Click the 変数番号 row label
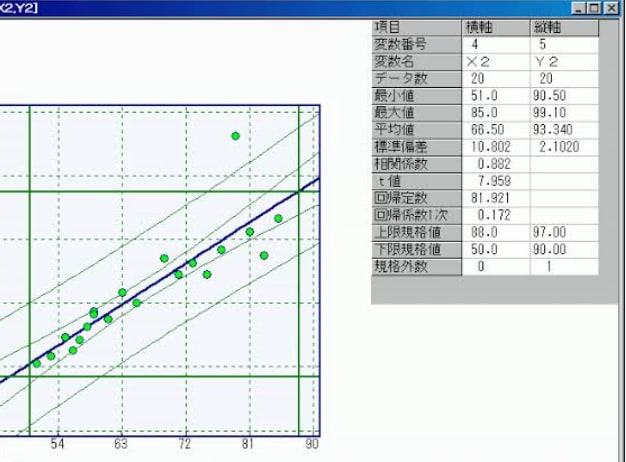 pos(417,44)
